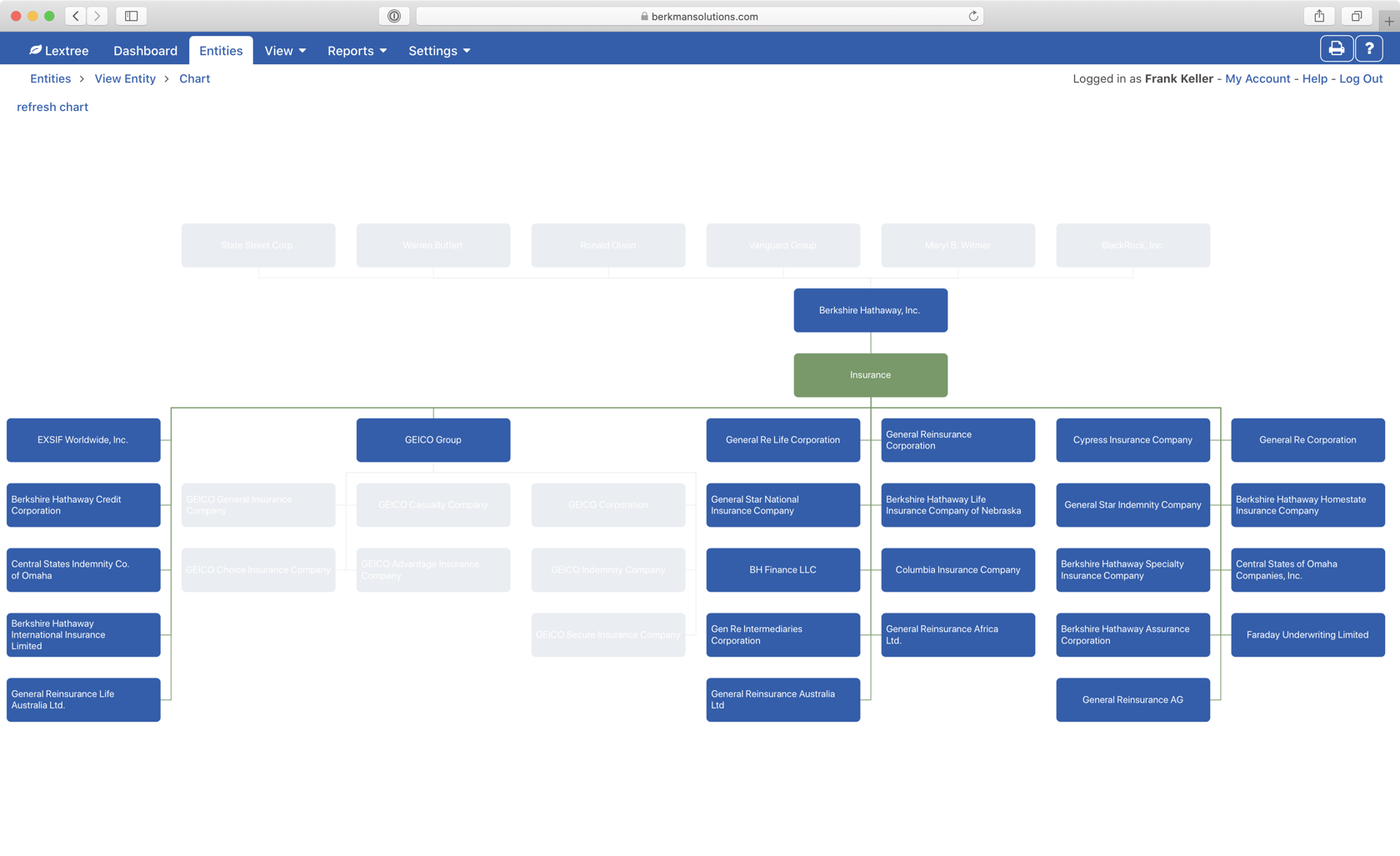Screen dimensions: 1400x856
Task: Go back with browser back arrow
Action: coord(76,16)
